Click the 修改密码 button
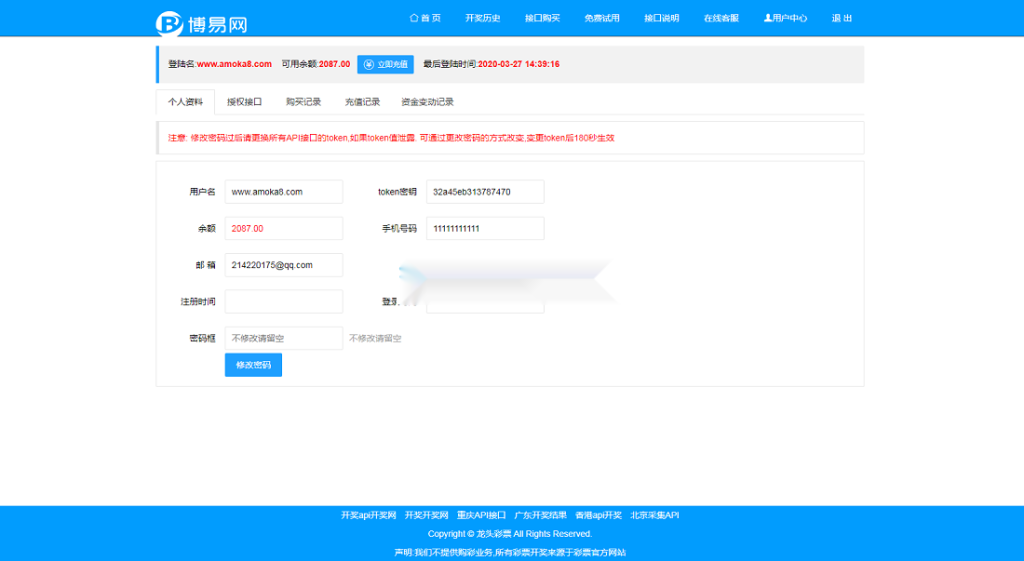 tap(253, 365)
